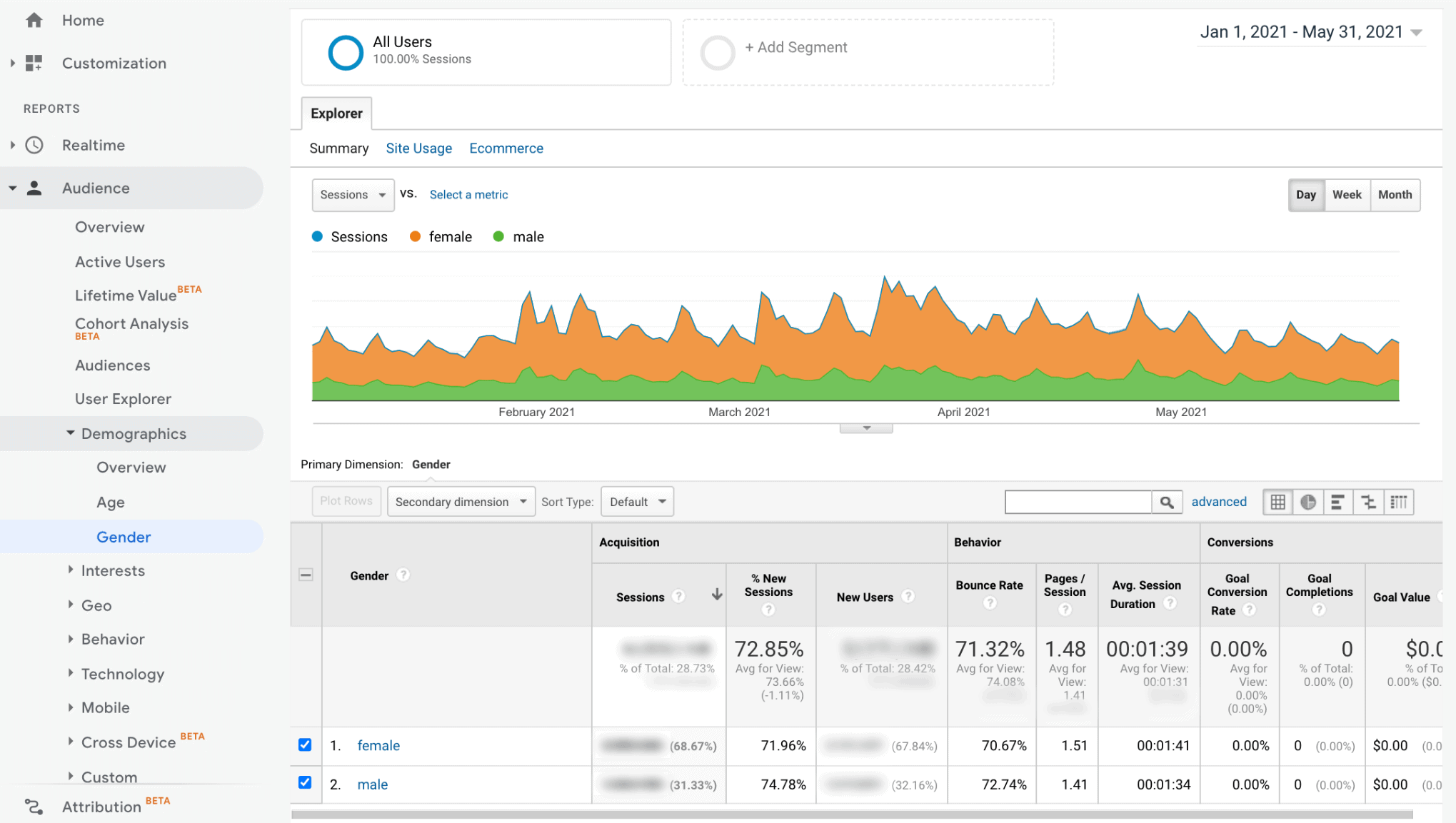1456x823 pixels.
Task: Open the Sort Type Default dropdown
Action: click(x=637, y=502)
